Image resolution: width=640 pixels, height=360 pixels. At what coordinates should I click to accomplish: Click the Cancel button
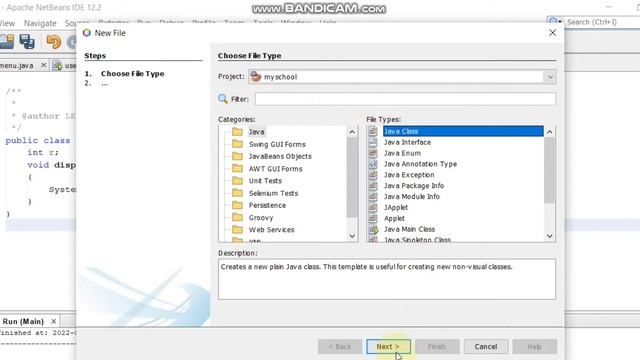click(486, 347)
